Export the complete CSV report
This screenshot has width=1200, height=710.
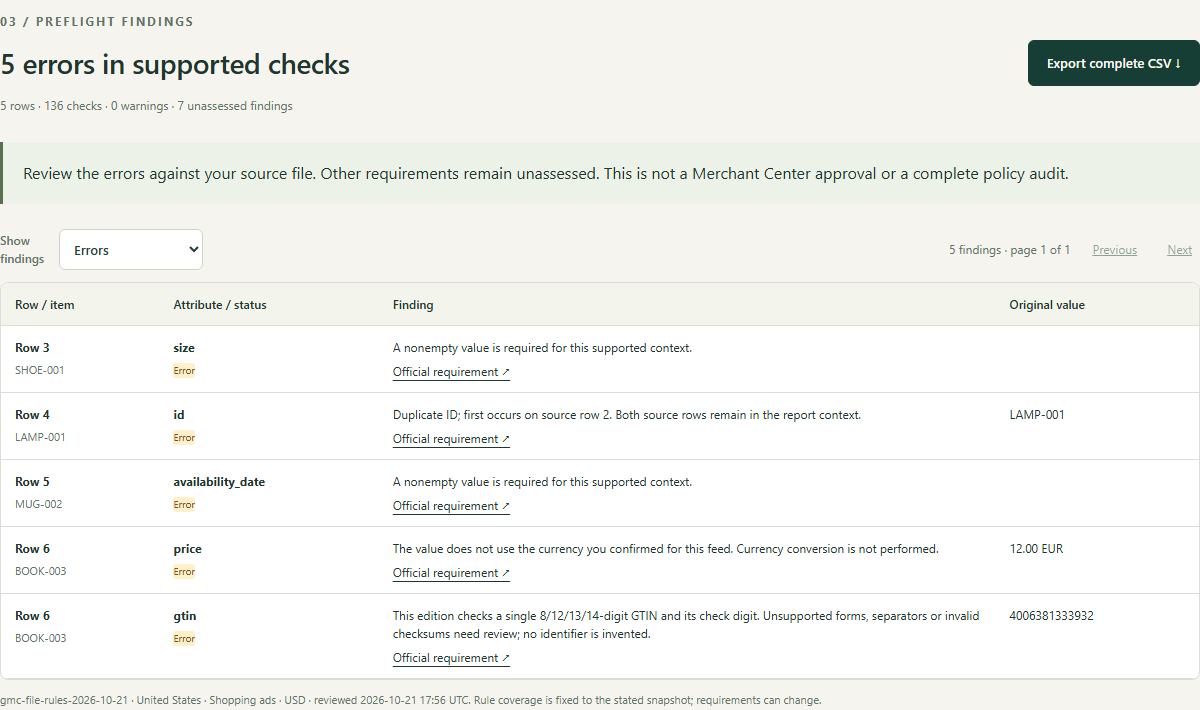pos(1114,63)
